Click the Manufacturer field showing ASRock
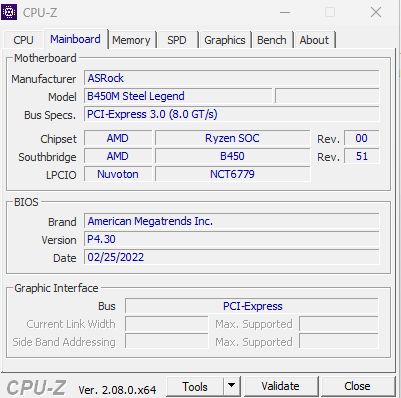Screen dimensions: 401x398 coord(231,78)
